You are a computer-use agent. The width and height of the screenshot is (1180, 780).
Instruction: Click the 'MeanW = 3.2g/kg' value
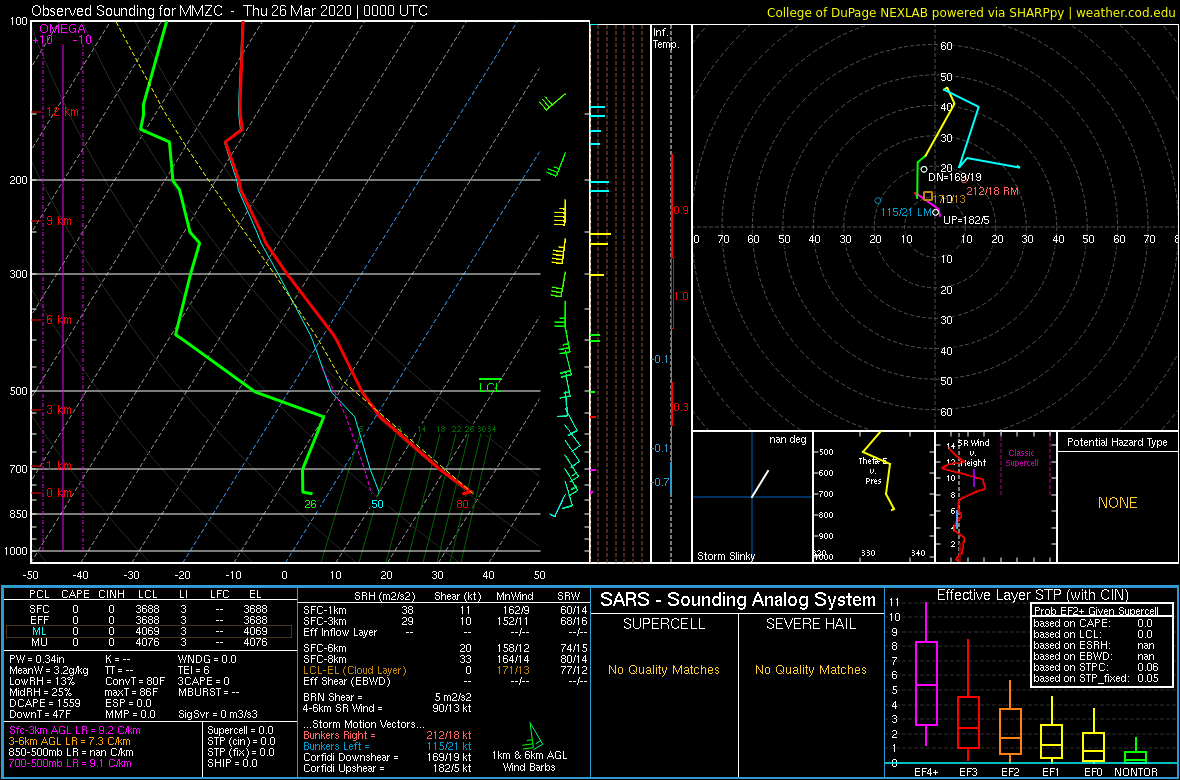pos(47,671)
